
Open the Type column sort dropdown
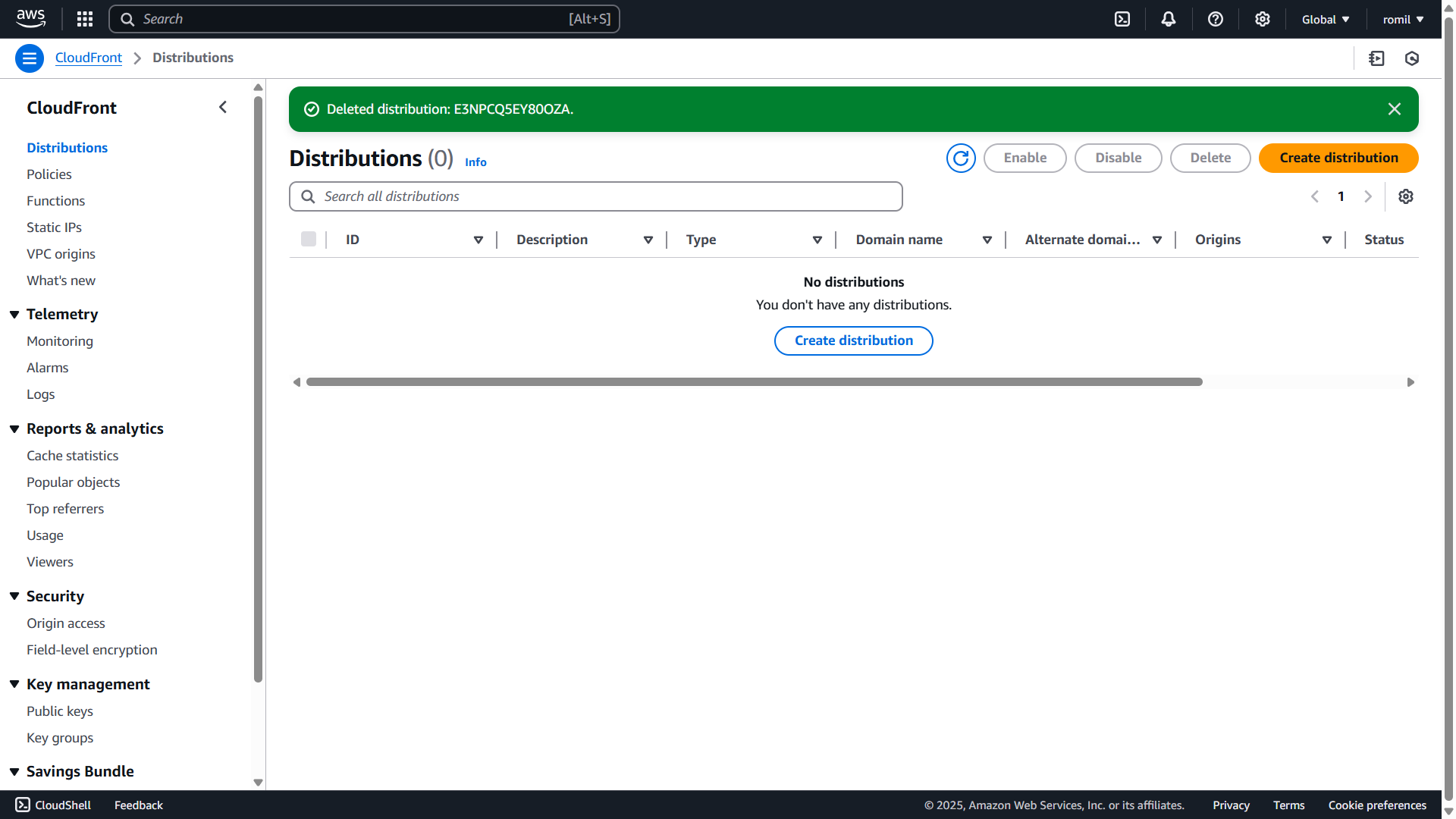click(x=817, y=240)
